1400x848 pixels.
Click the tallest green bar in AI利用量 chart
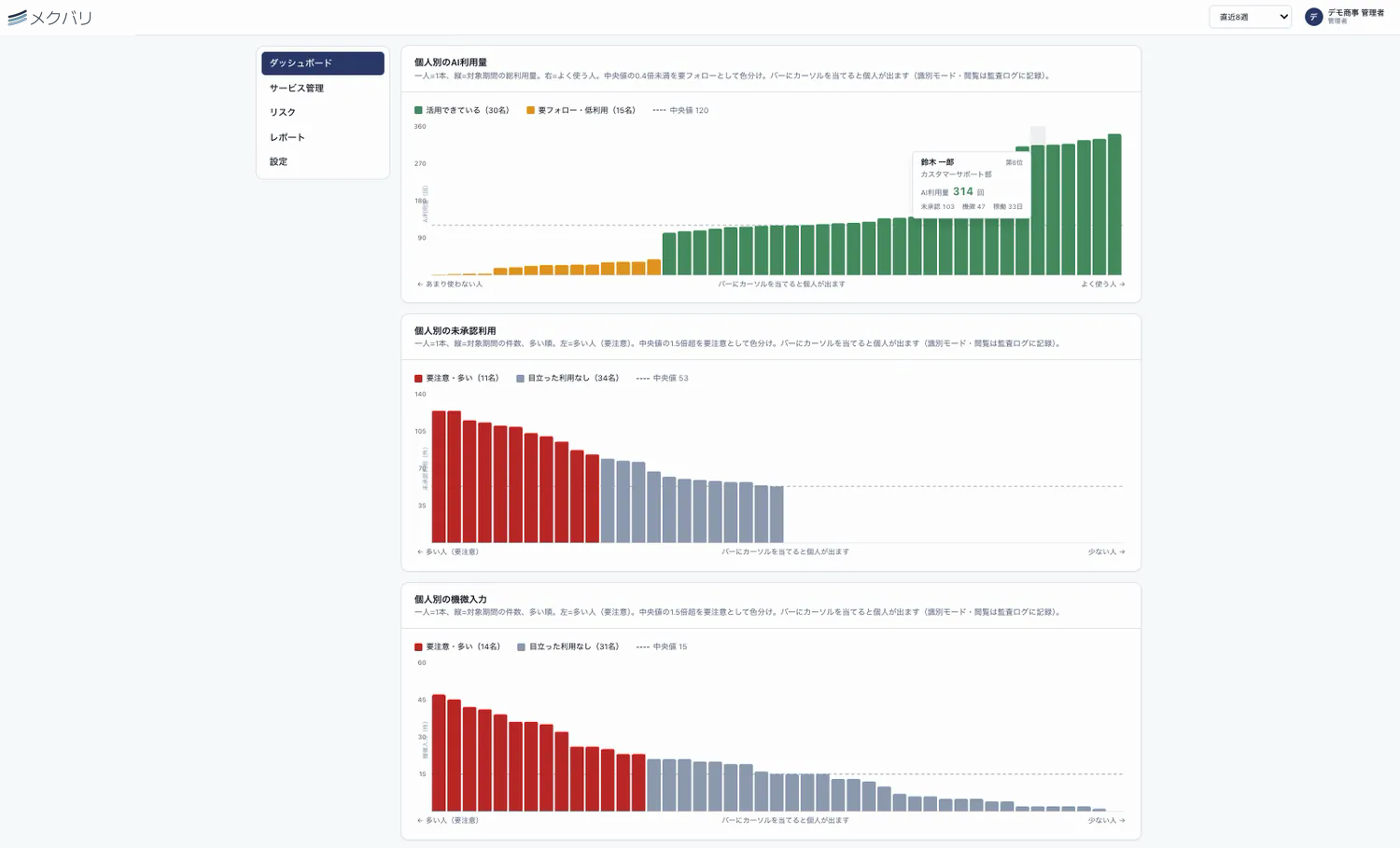point(1114,204)
